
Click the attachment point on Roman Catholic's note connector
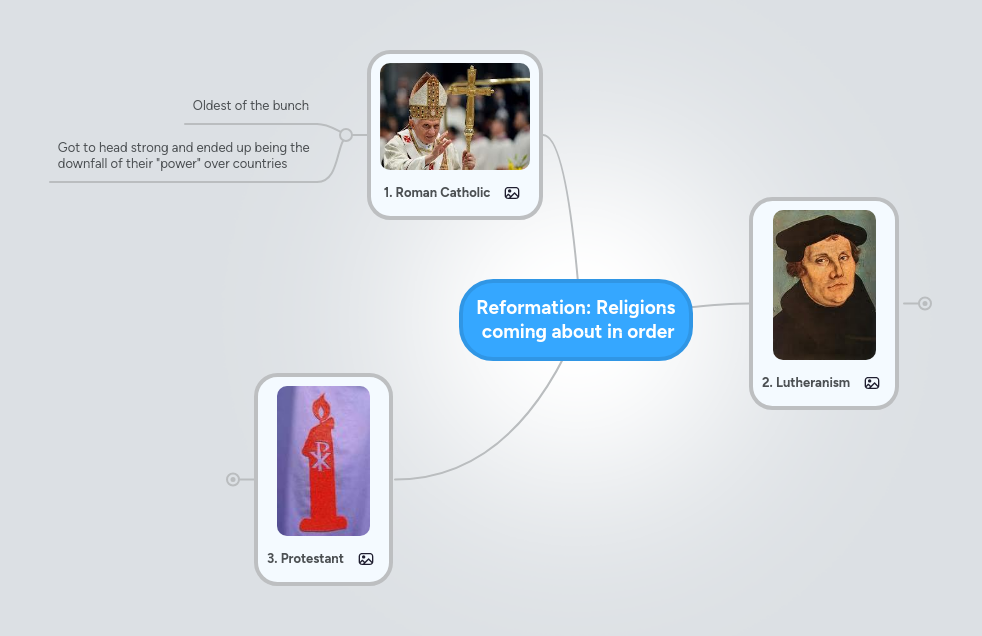(x=346, y=133)
